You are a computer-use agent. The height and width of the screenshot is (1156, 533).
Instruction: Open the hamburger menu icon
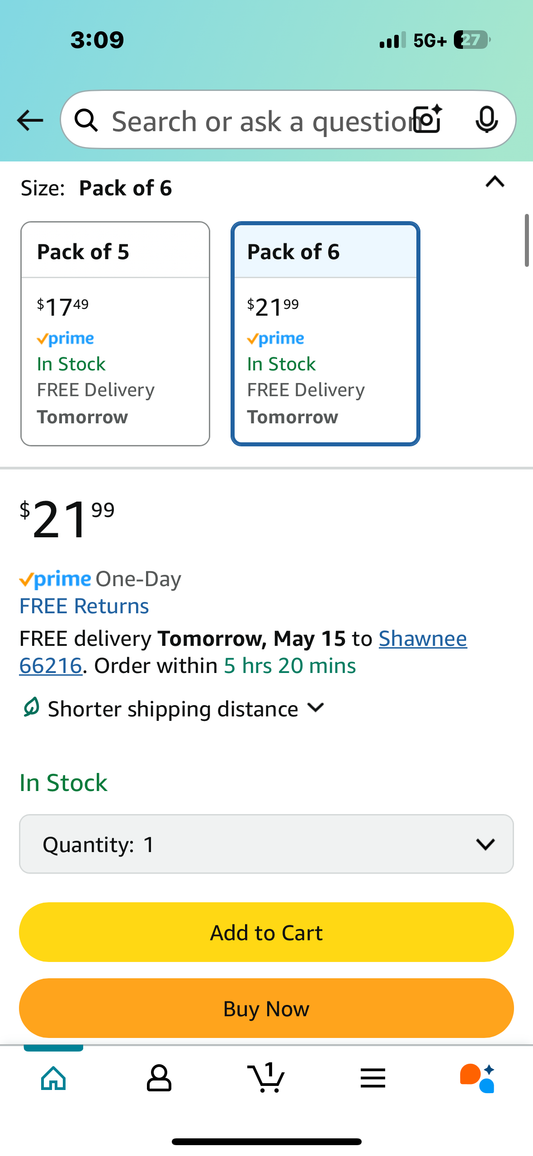(373, 1079)
